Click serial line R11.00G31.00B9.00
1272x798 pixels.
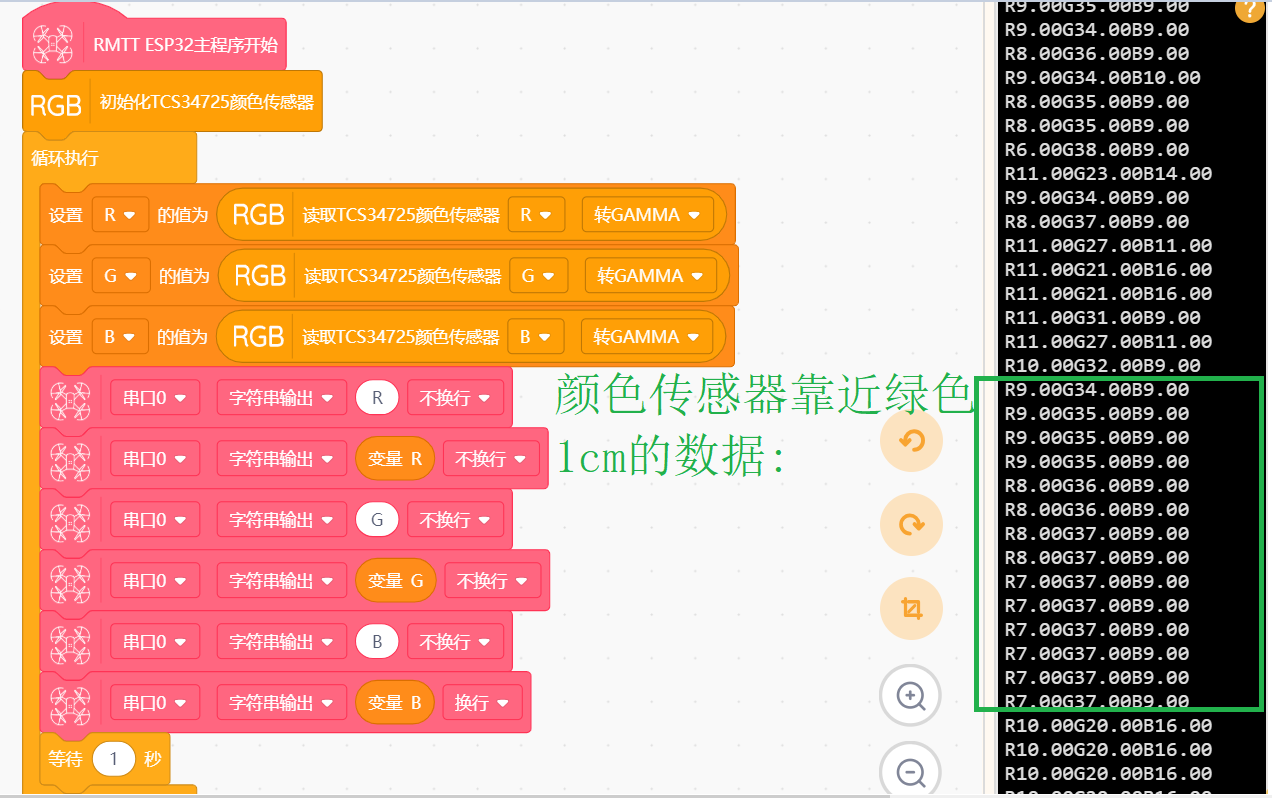click(1103, 318)
